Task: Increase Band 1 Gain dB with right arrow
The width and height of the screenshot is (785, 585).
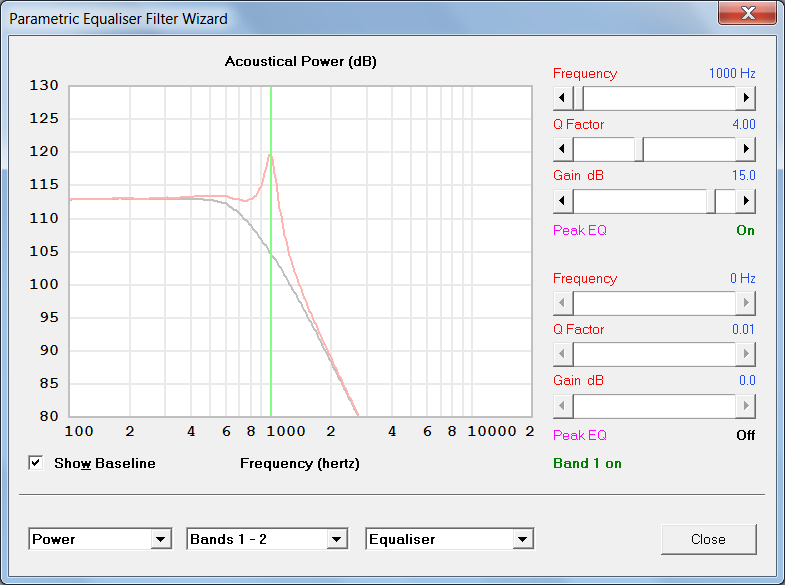Action: pos(745,201)
